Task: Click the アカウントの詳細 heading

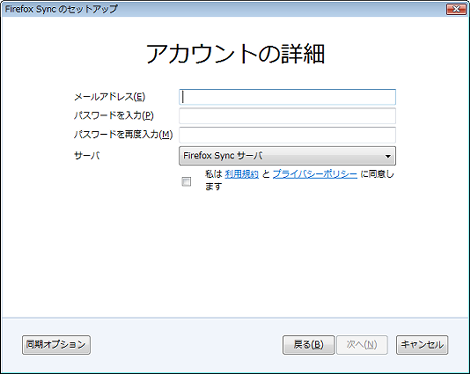Action: [235, 54]
